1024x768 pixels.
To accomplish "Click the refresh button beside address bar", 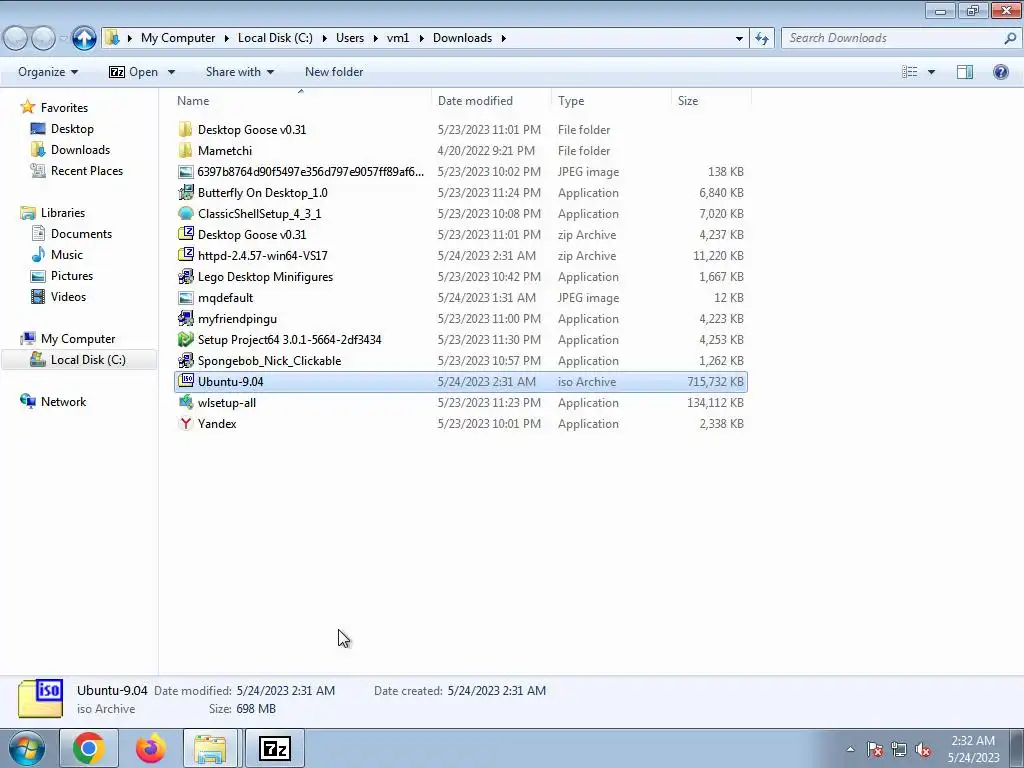I will click(x=761, y=39).
